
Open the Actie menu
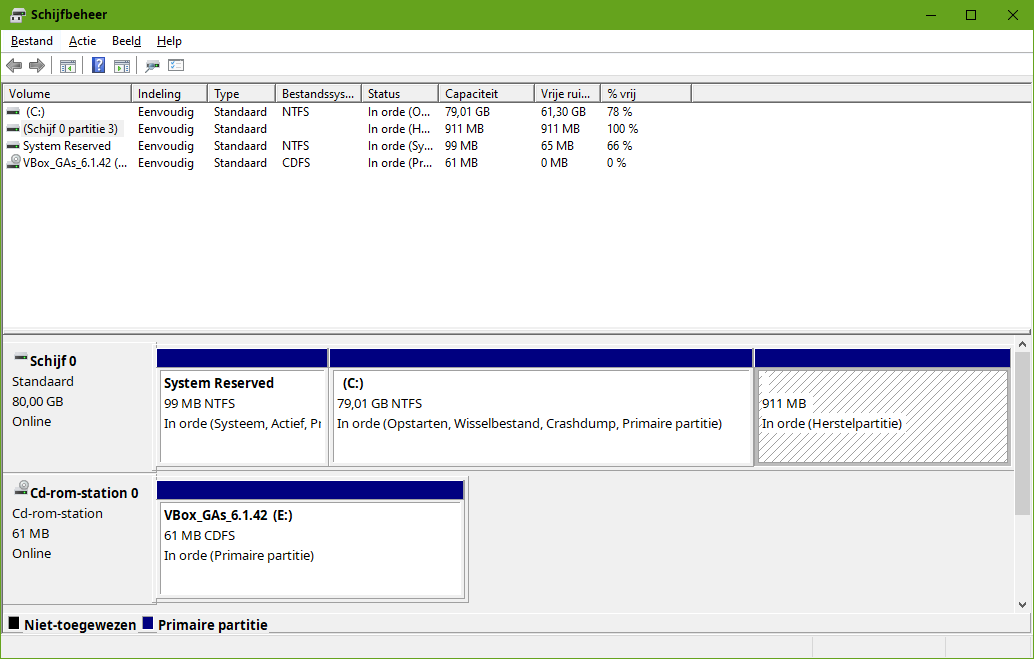tap(82, 41)
